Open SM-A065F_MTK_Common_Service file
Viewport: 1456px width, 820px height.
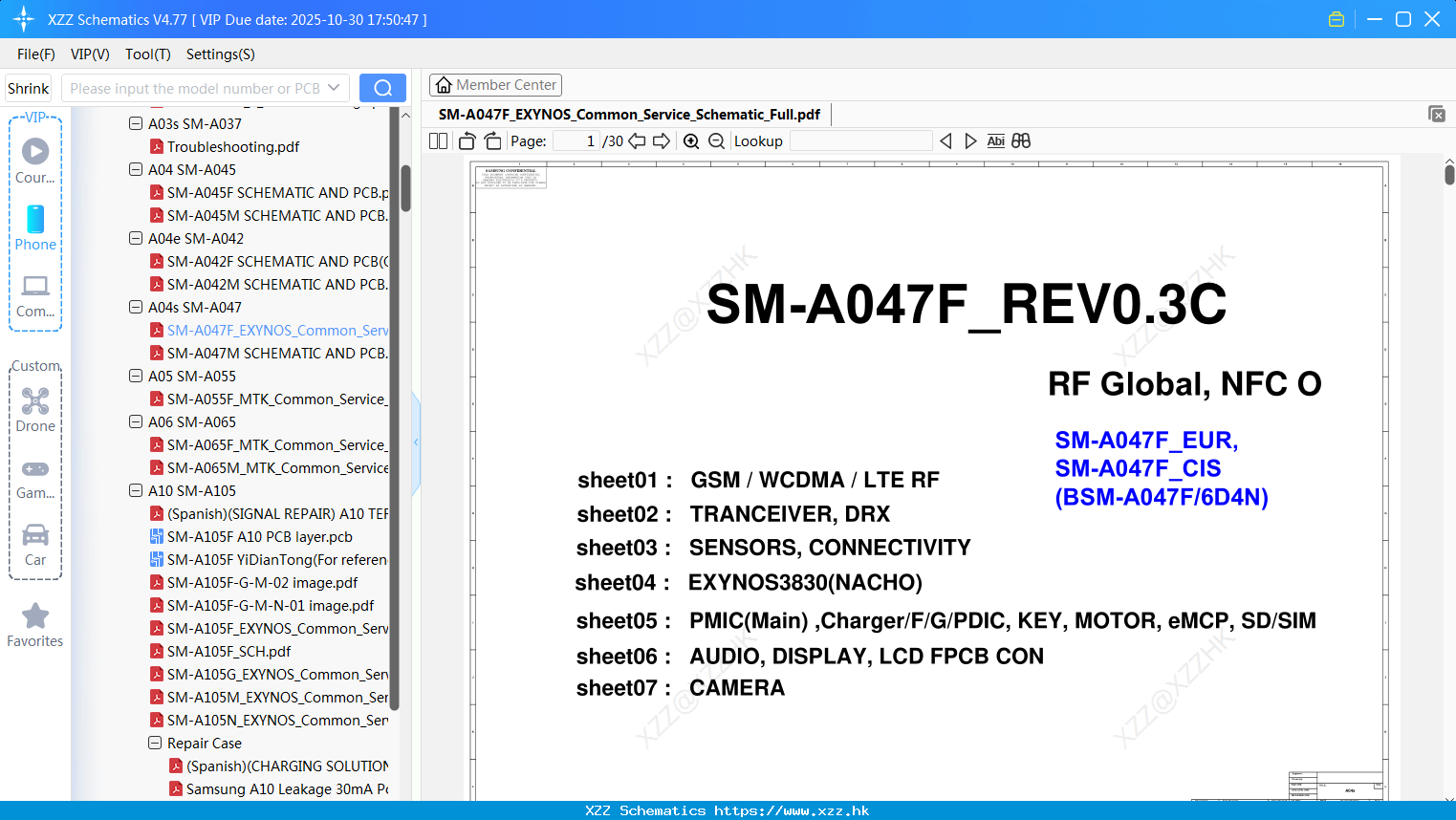point(270,444)
